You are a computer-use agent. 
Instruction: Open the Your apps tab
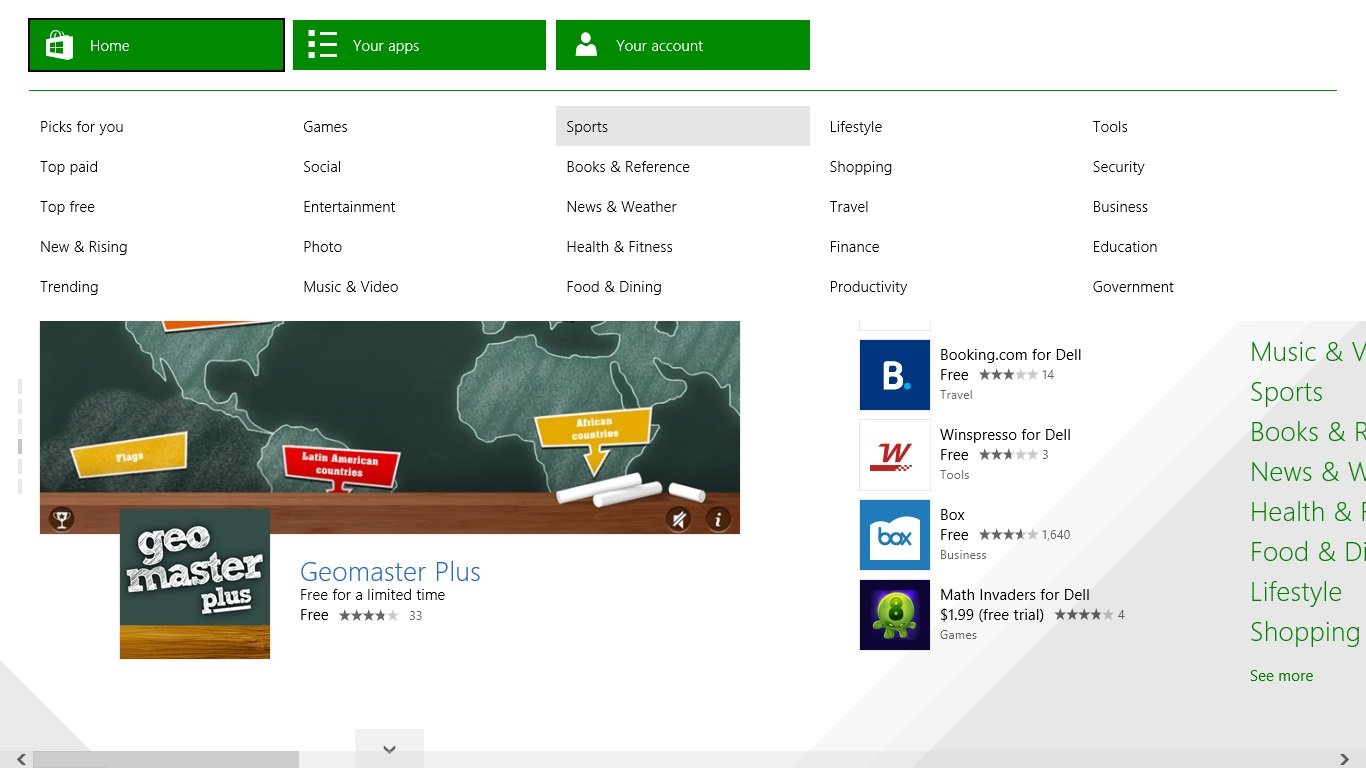419,45
